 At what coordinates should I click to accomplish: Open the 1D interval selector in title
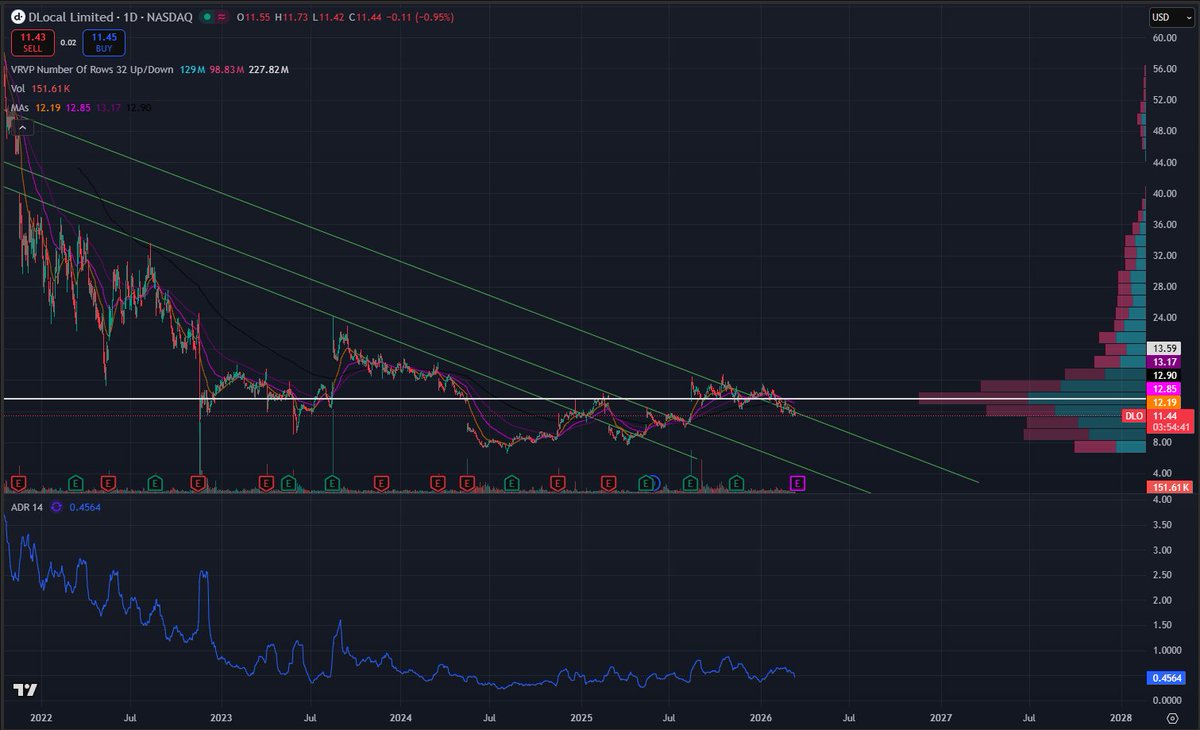[129, 17]
